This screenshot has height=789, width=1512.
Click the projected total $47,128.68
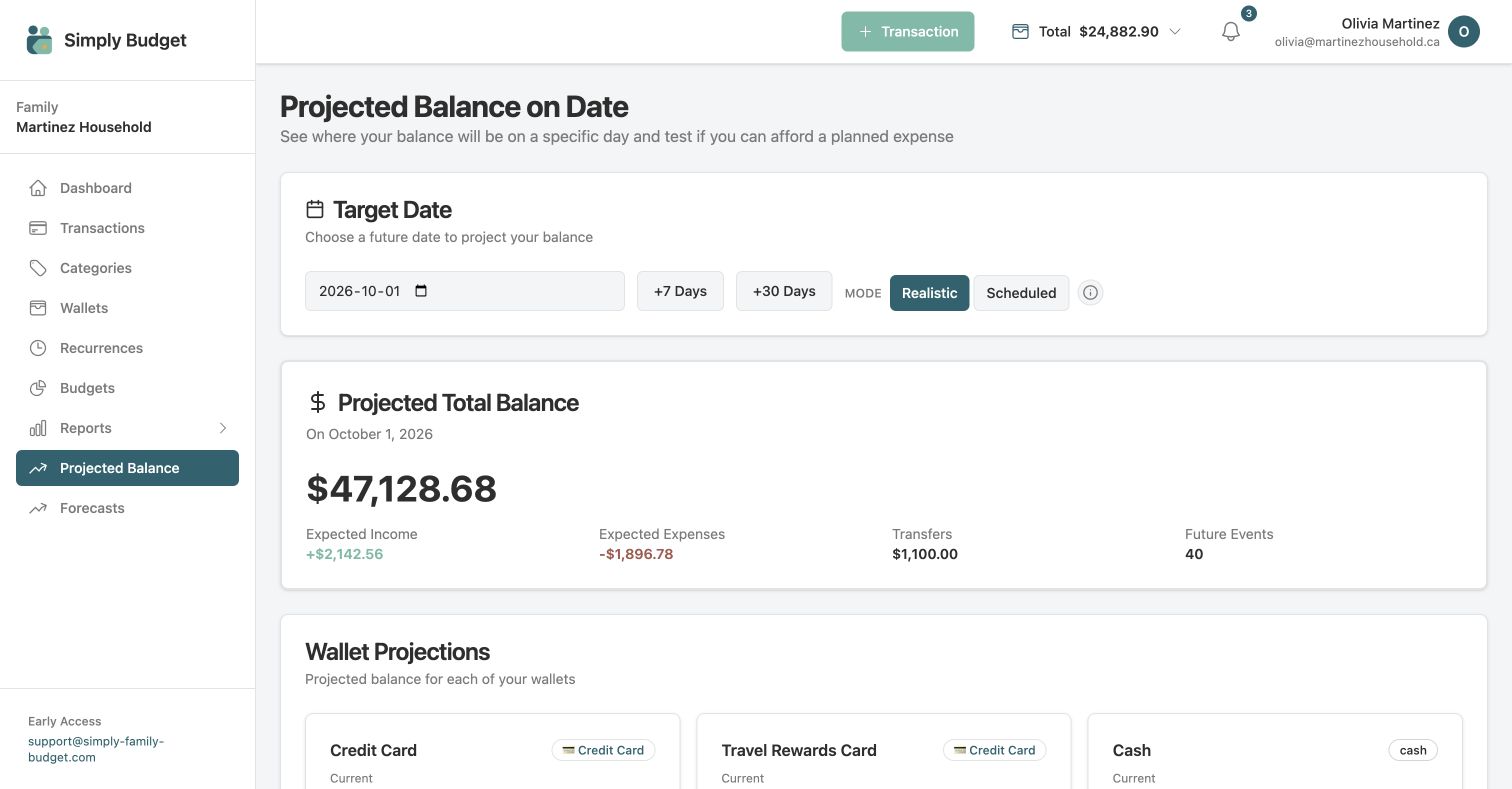[401, 488]
